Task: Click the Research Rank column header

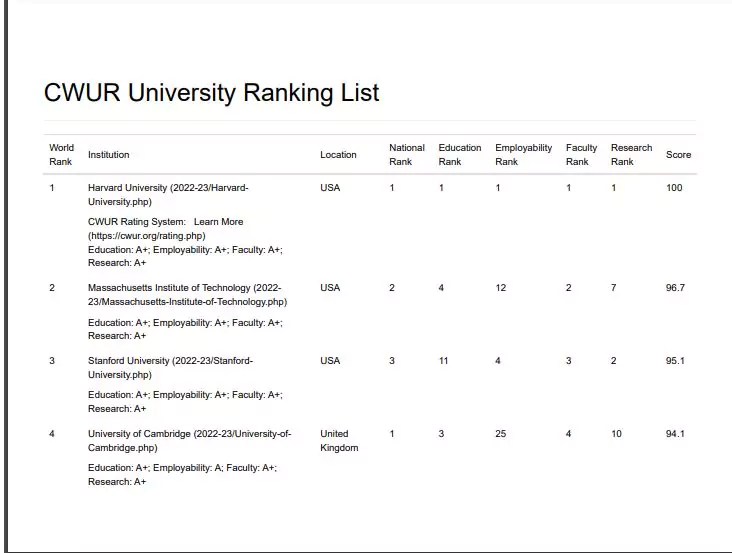Action: pos(631,154)
